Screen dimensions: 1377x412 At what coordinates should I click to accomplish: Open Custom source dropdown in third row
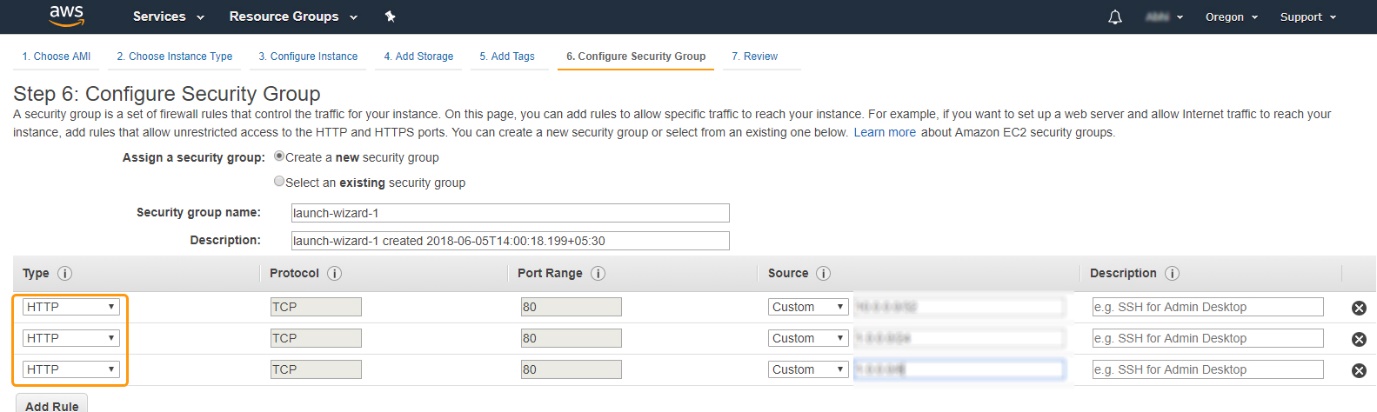(x=808, y=370)
